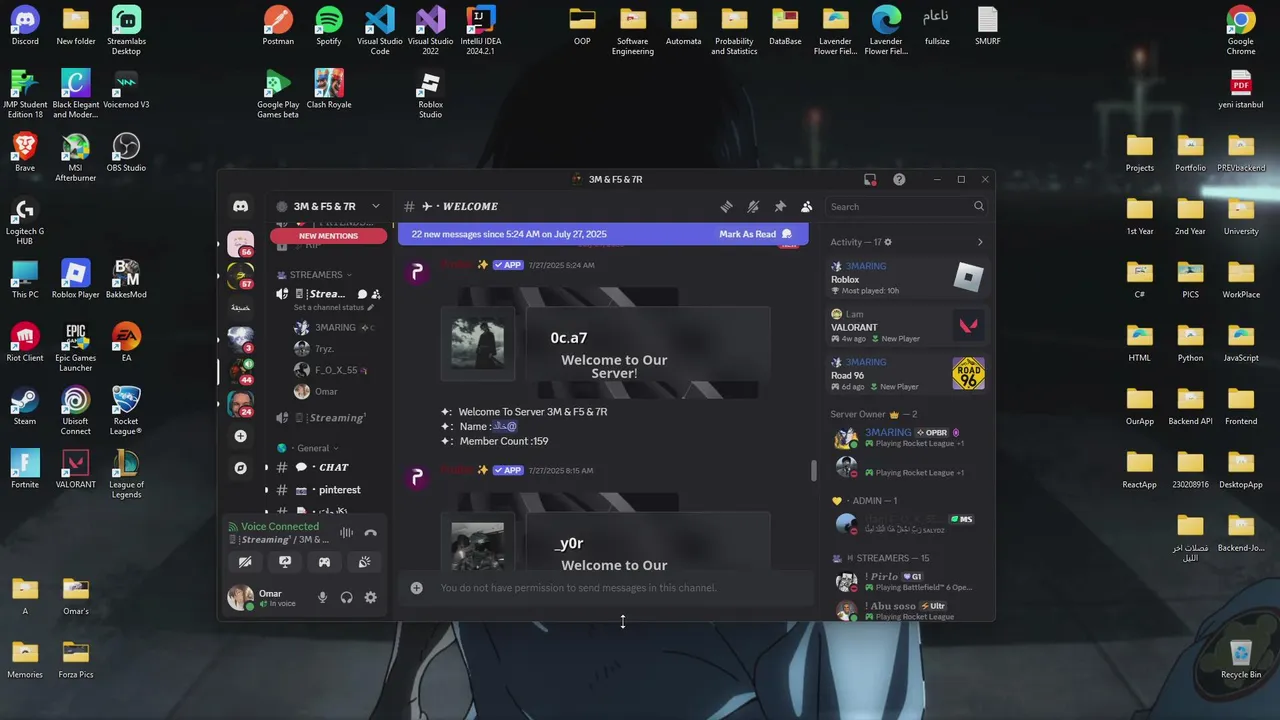Image resolution: width=1280 pixels, height=720 pixels.
Task: Collapse the STREAMERS channel category
Action: (315, 274)
